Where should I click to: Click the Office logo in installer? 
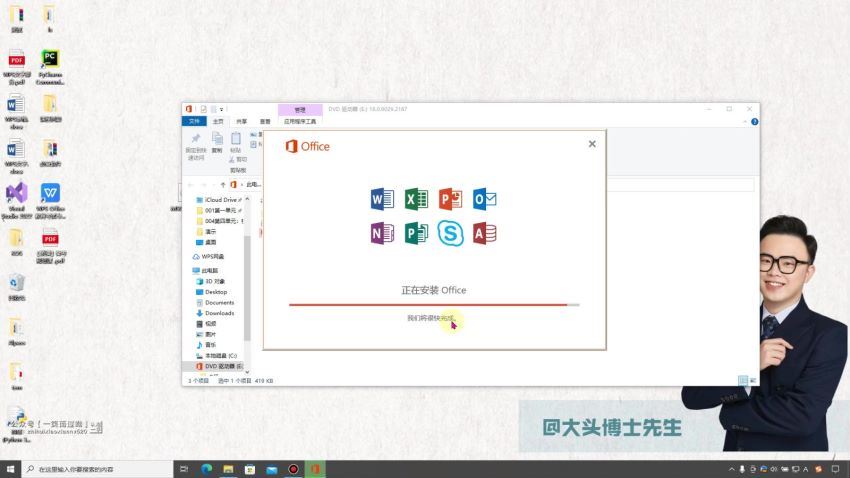click(x=307, y=146)
